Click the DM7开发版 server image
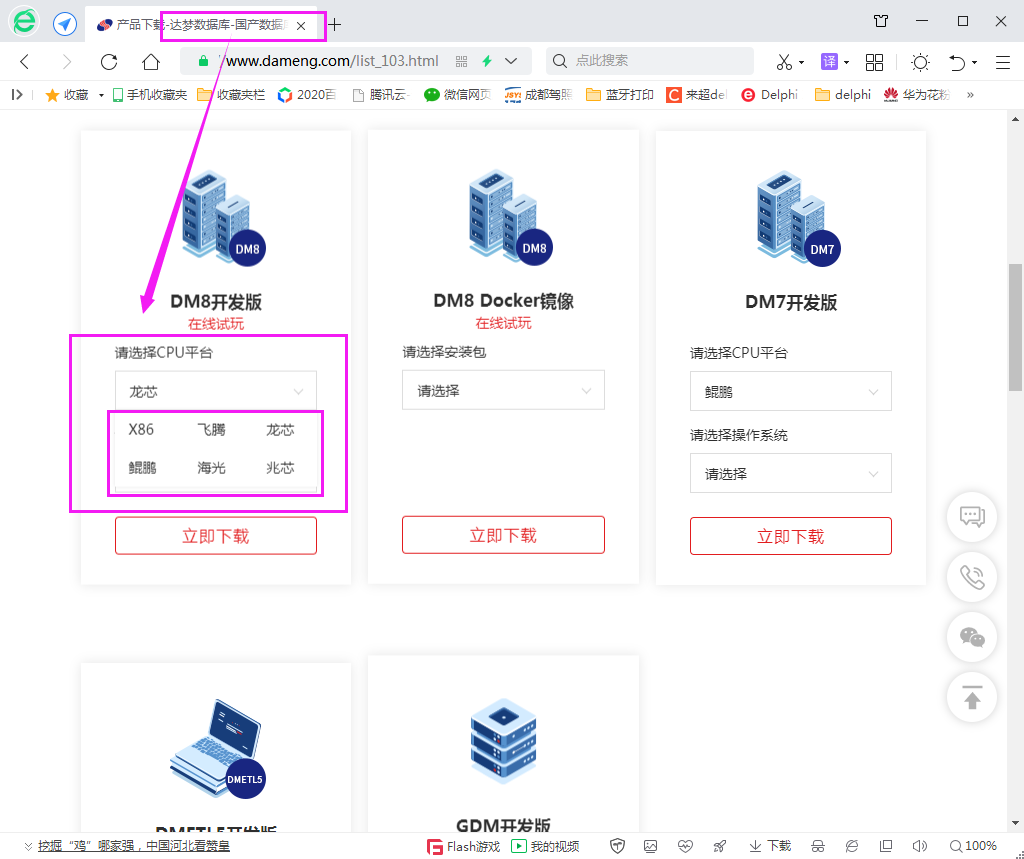This screenshot has height=859, width=1024. 798,218
